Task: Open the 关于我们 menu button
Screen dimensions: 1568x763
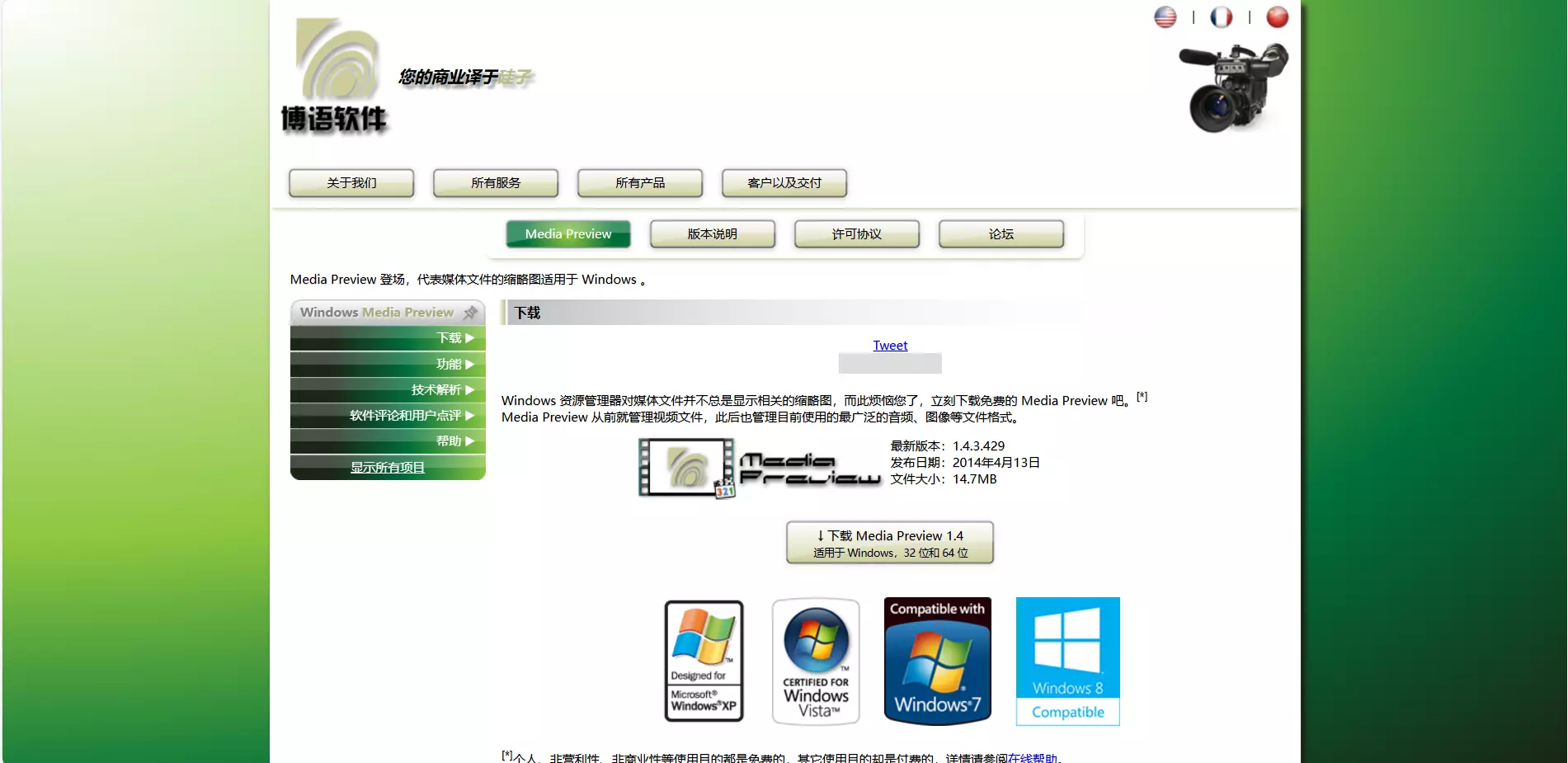Action: tap(351, 183)
